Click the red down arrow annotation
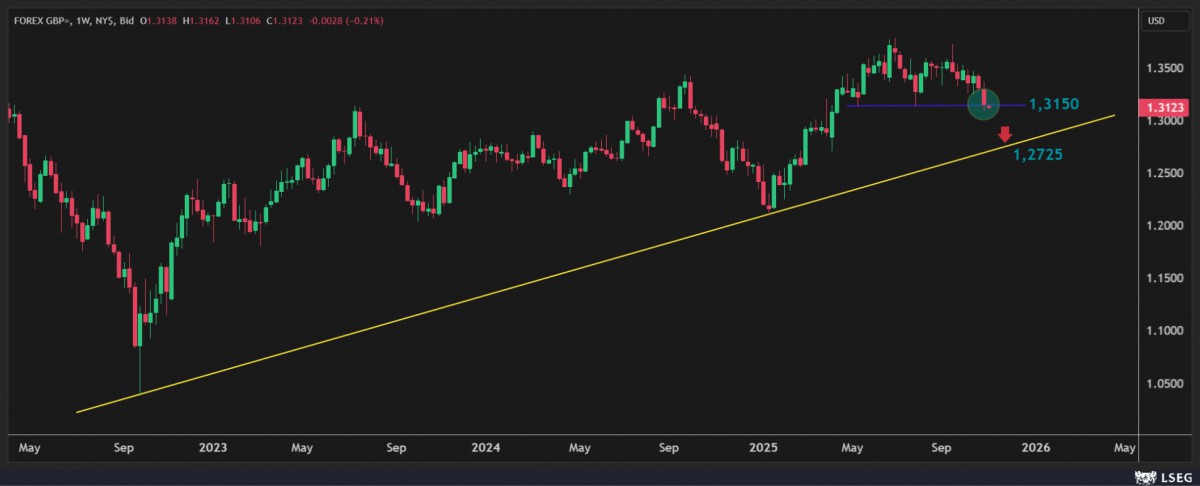The width and height of the screenshot is (1200, 486). coord(1006,134)
